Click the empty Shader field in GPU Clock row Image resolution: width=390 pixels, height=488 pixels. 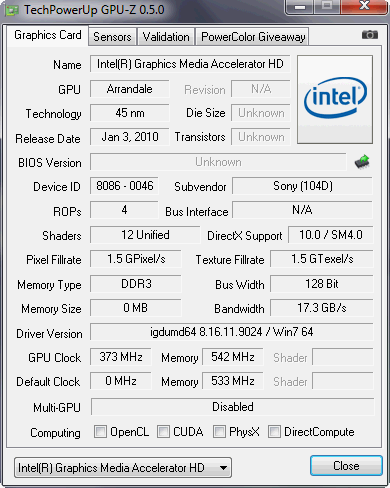click(x=343, y=357)
